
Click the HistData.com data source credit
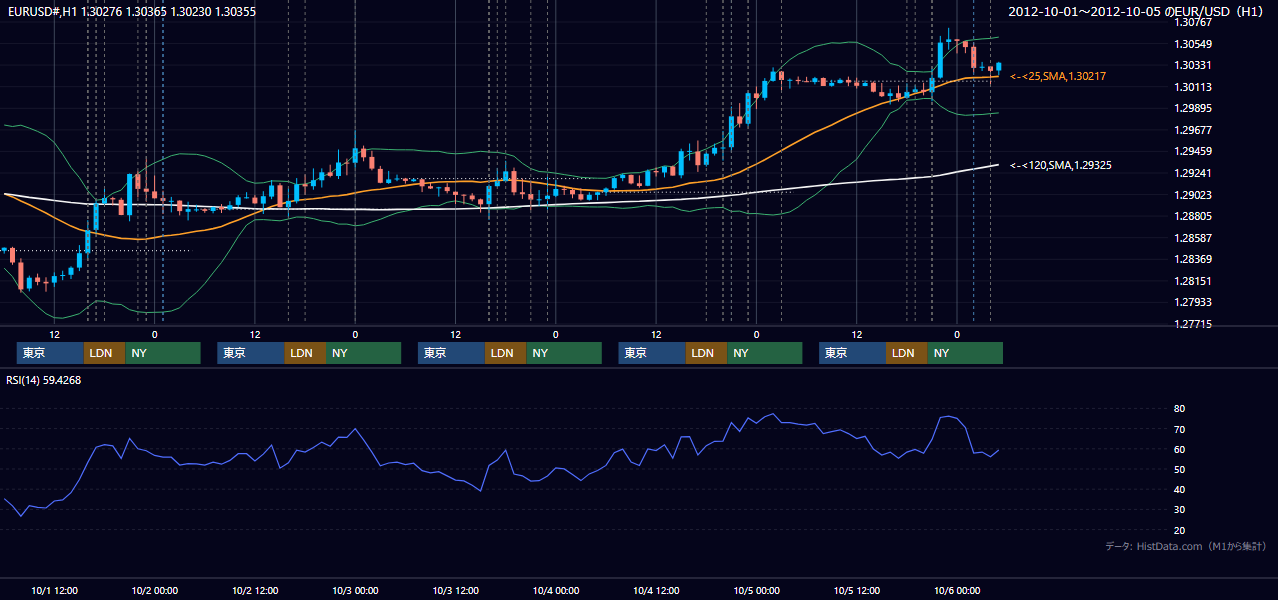1186,546
